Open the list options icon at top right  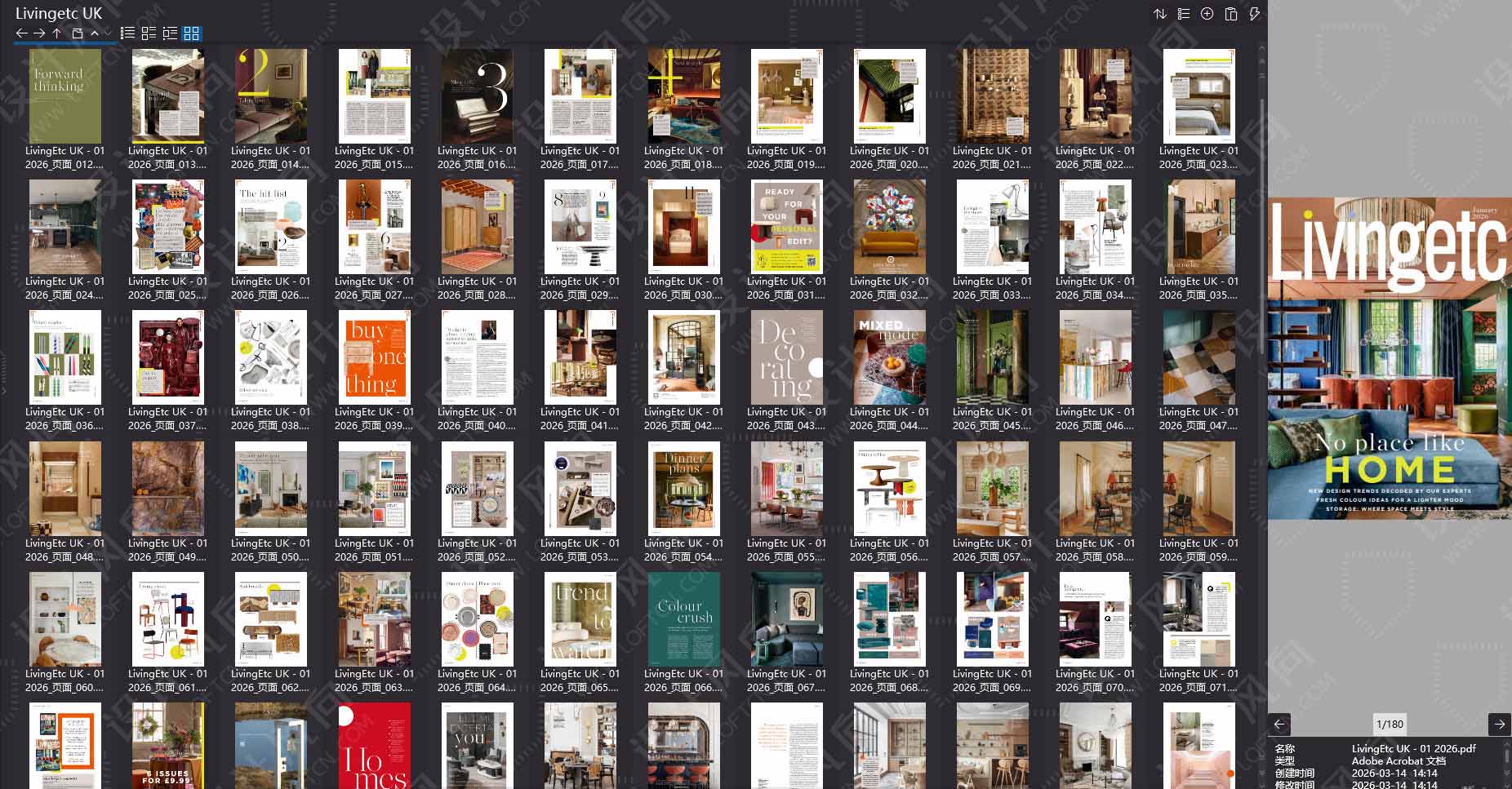coord(1184,14)
